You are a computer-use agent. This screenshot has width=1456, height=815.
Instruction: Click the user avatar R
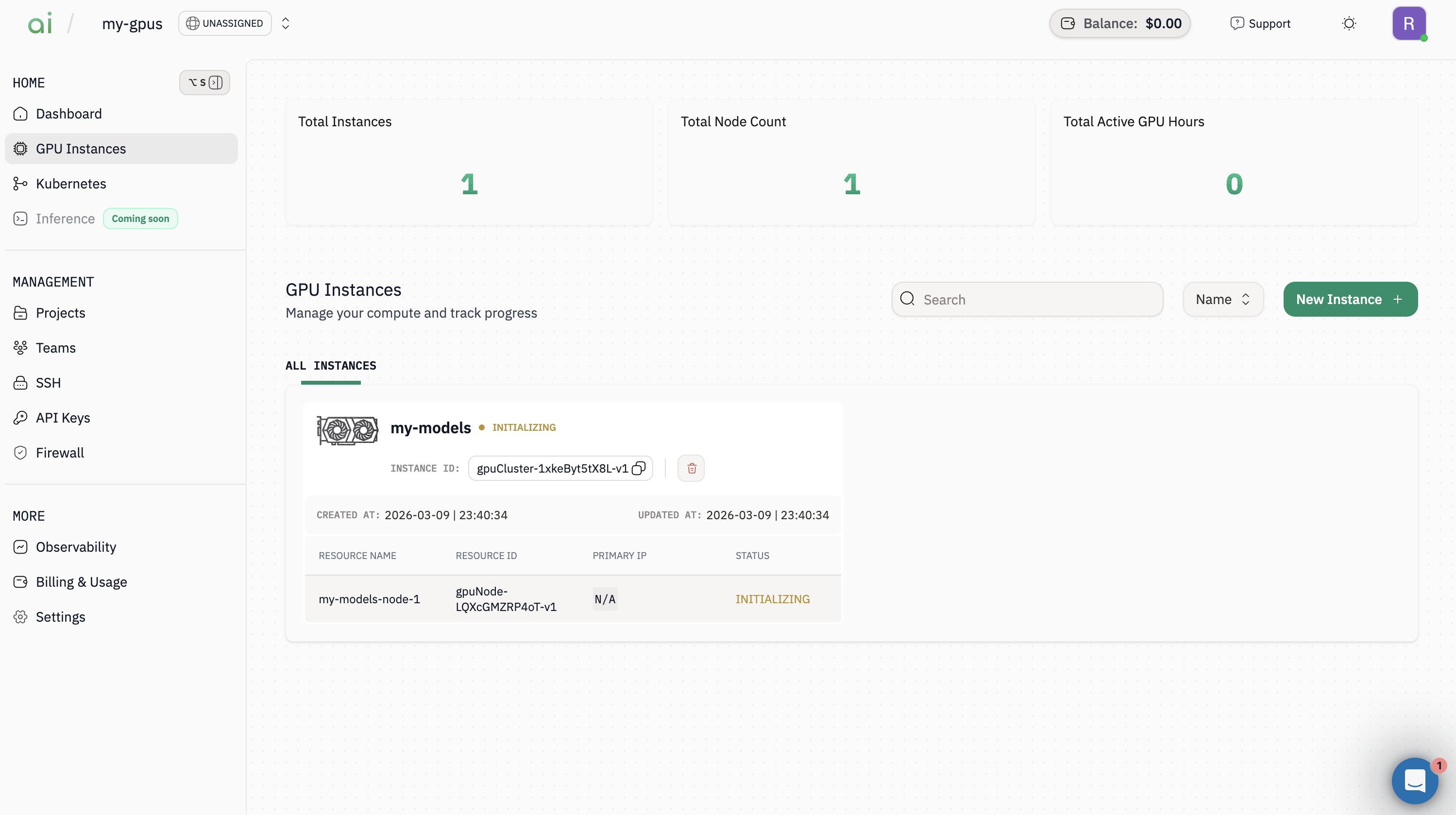(x=1408, y=23)
